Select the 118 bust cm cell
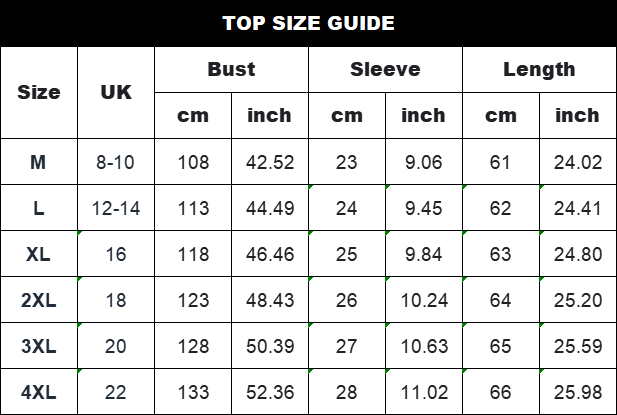The image size is (617, 415). [193, 254]
